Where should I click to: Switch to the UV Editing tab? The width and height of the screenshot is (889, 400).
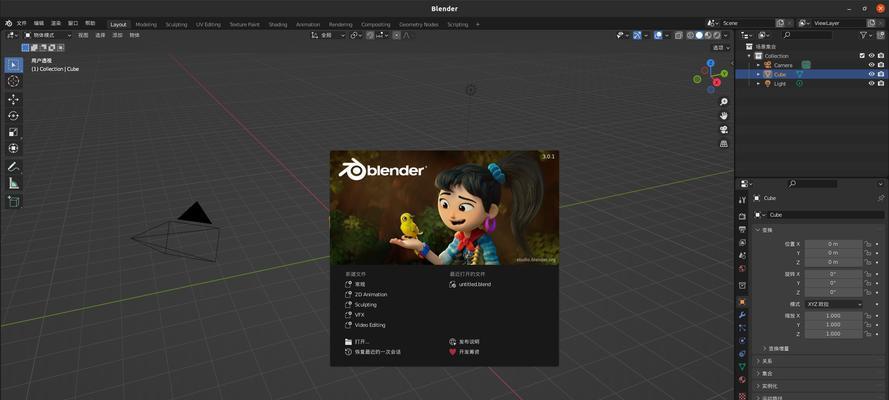point(208,24)
